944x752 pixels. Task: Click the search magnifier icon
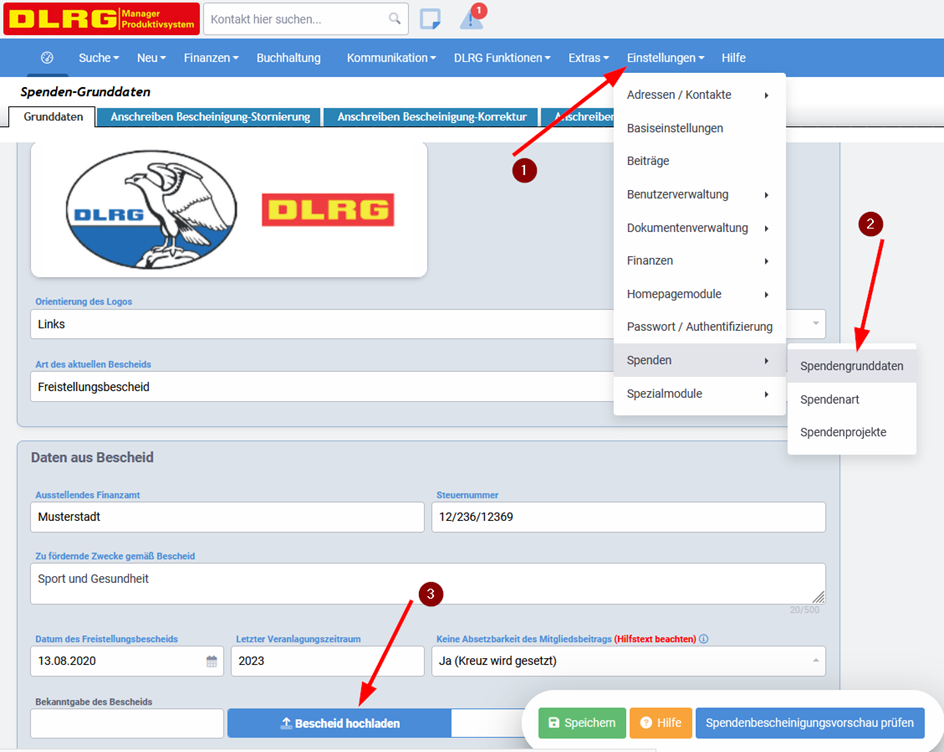(395, 19)
